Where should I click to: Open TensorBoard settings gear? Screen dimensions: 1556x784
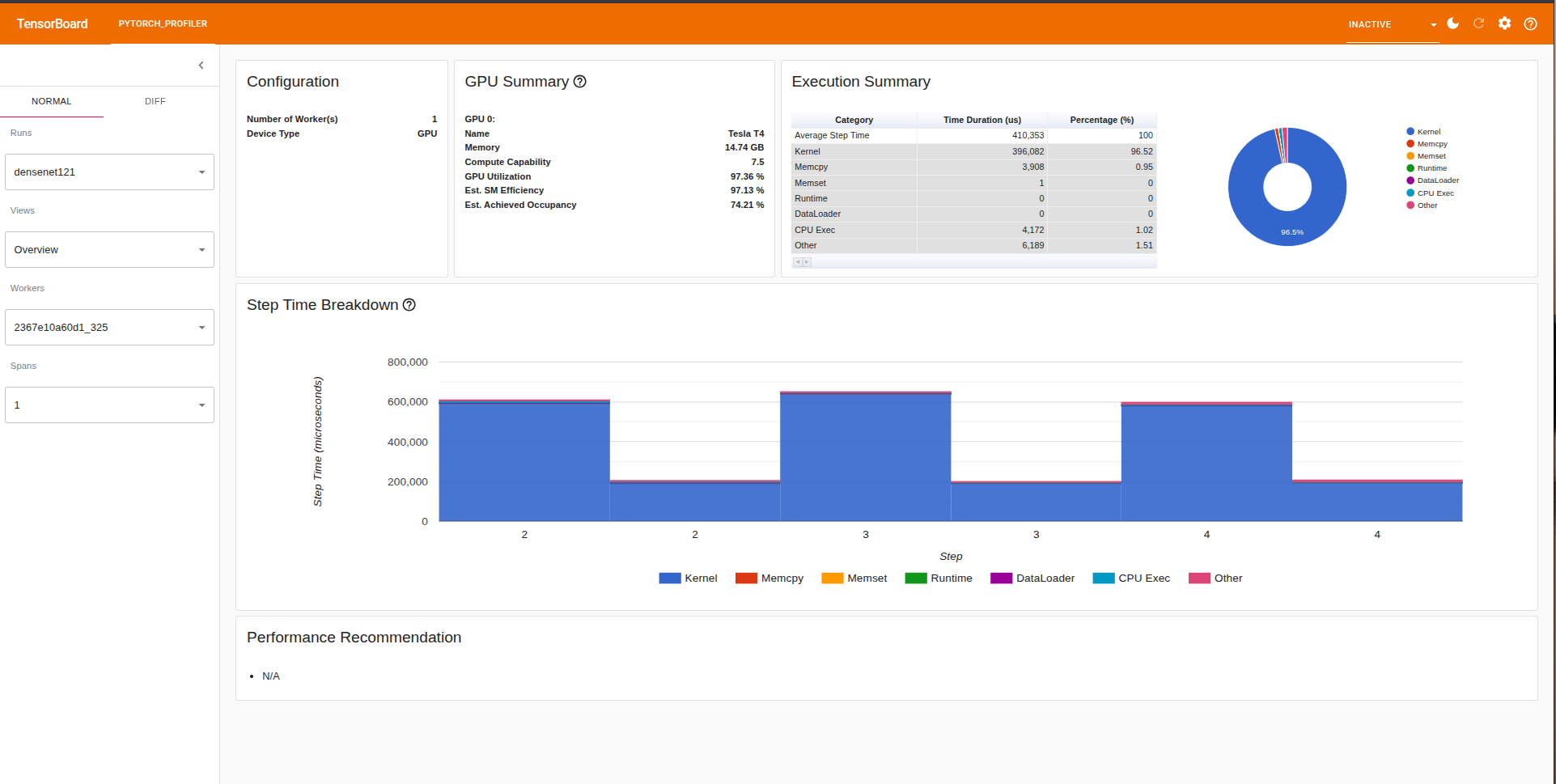(1504, 23)
